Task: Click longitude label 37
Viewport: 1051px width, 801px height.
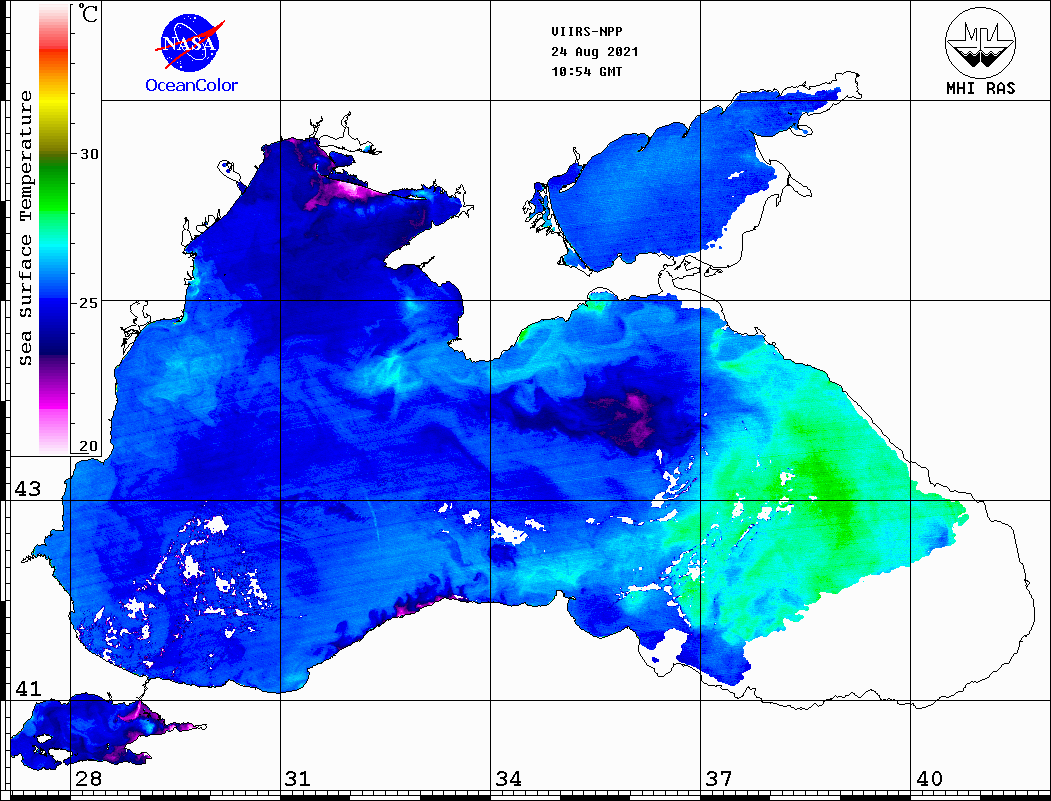Action: click(x=719, y=778)
